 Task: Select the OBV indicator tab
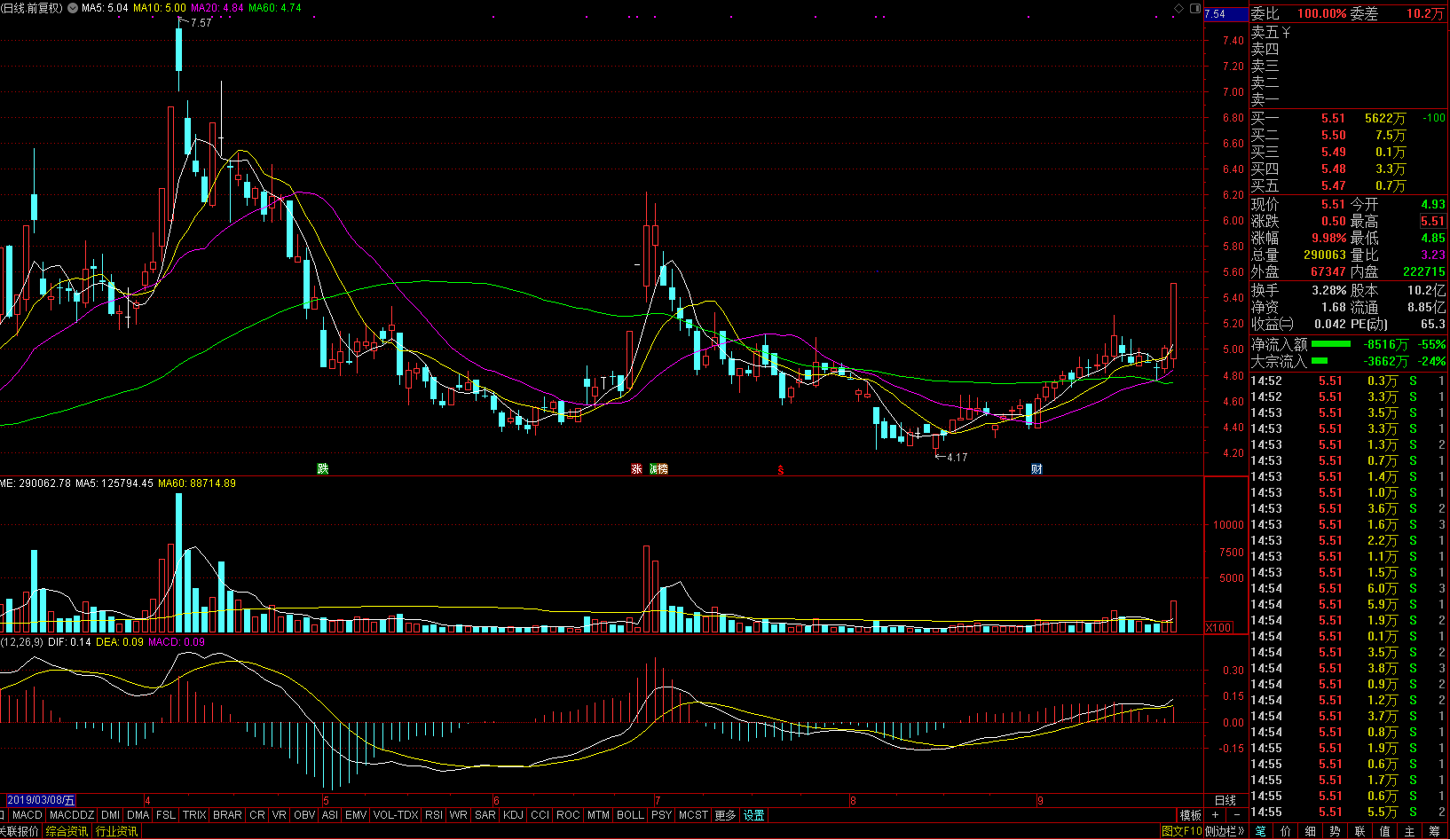304,815
